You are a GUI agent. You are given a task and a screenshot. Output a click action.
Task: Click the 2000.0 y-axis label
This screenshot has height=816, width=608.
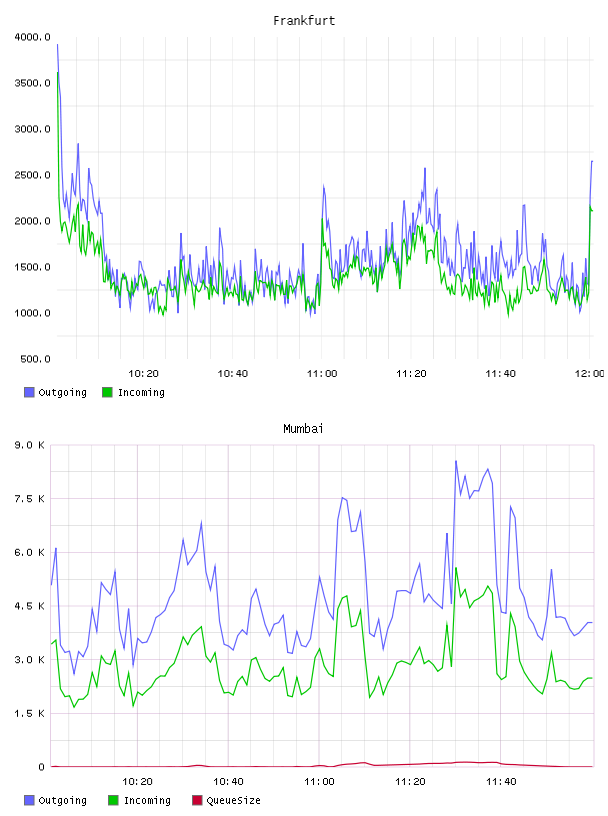point(32,221)
